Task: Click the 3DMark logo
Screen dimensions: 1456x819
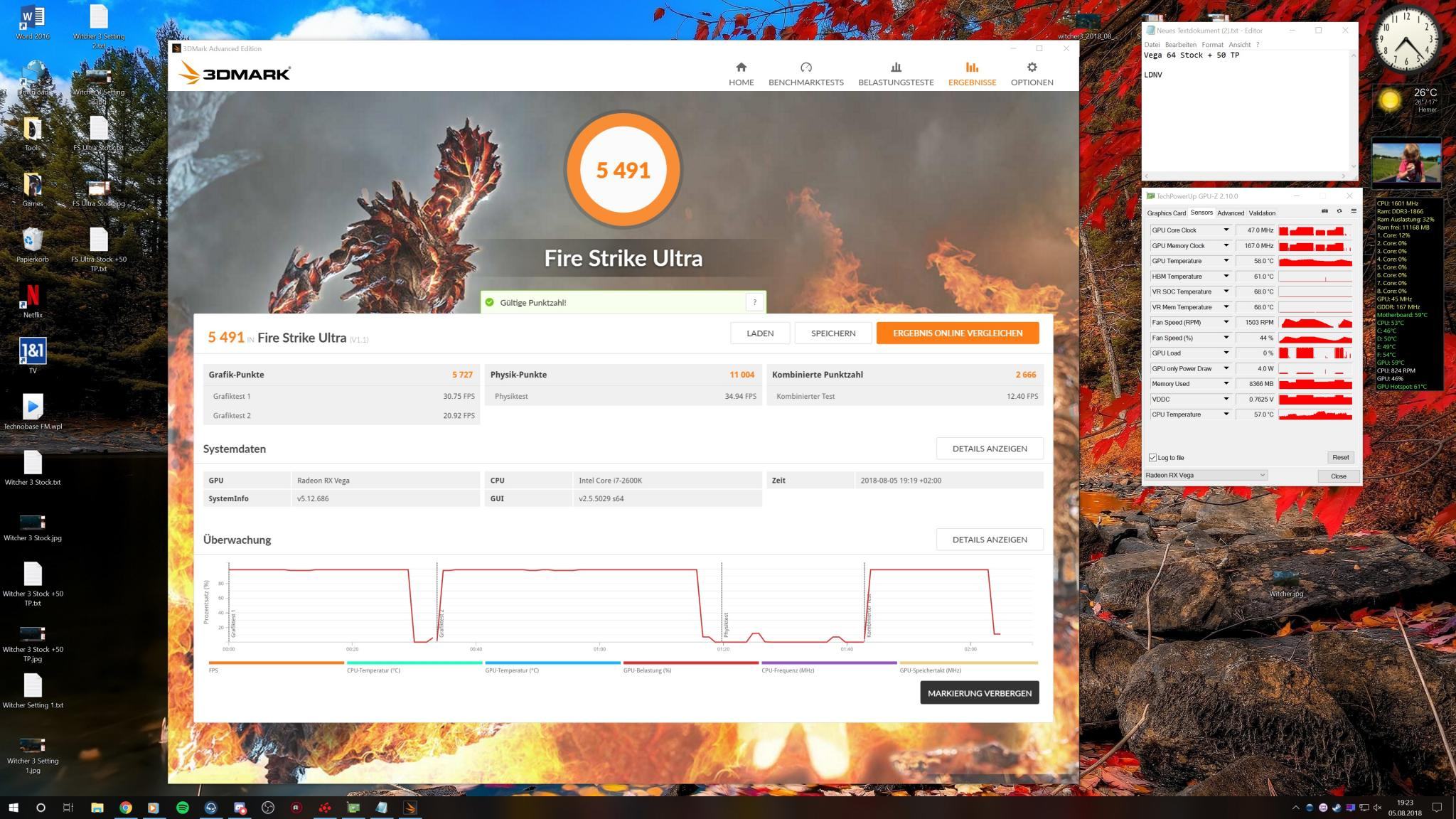Action: 235,73
